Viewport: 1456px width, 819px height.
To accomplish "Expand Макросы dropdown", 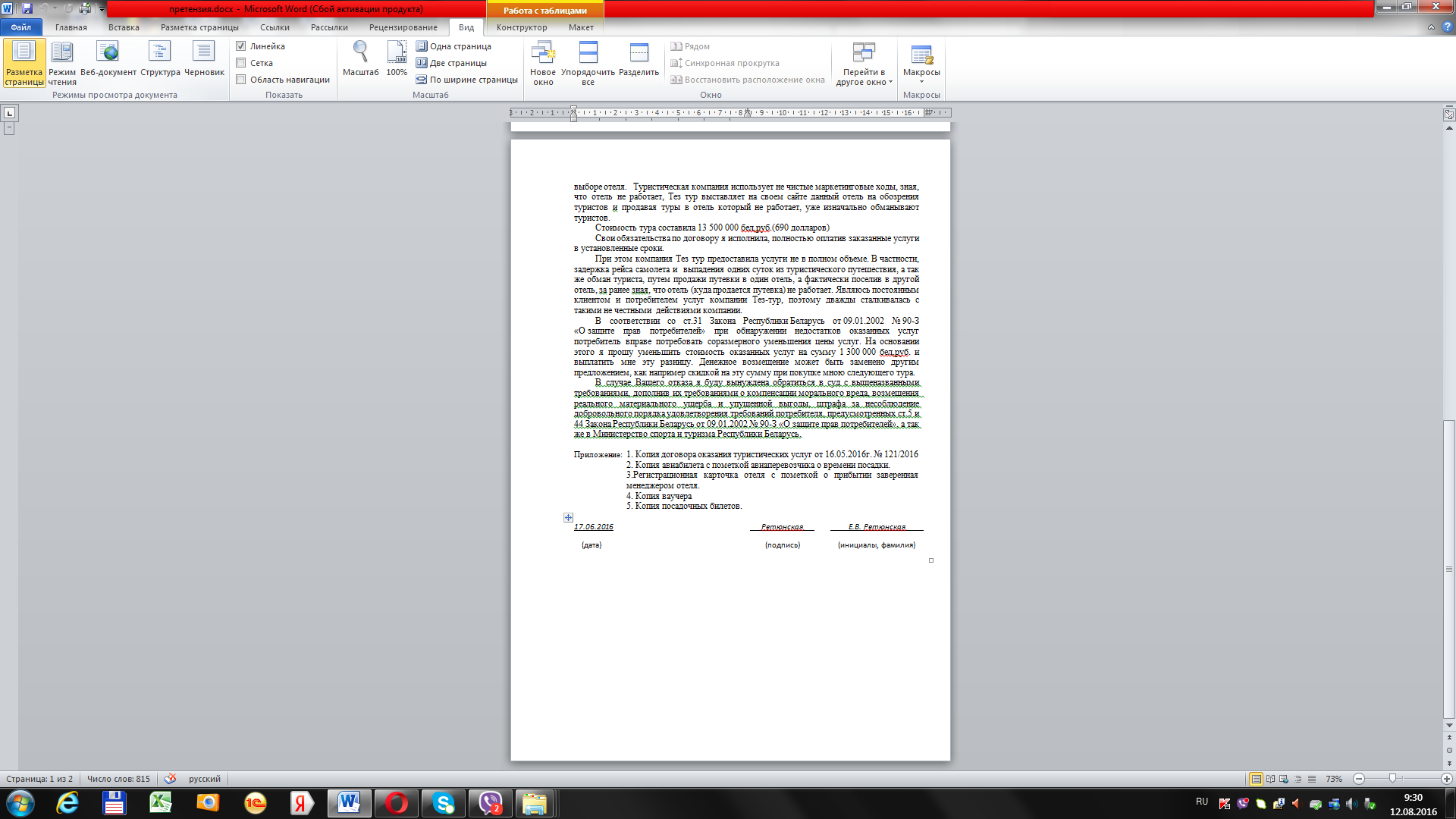I will tap(921, 81).
